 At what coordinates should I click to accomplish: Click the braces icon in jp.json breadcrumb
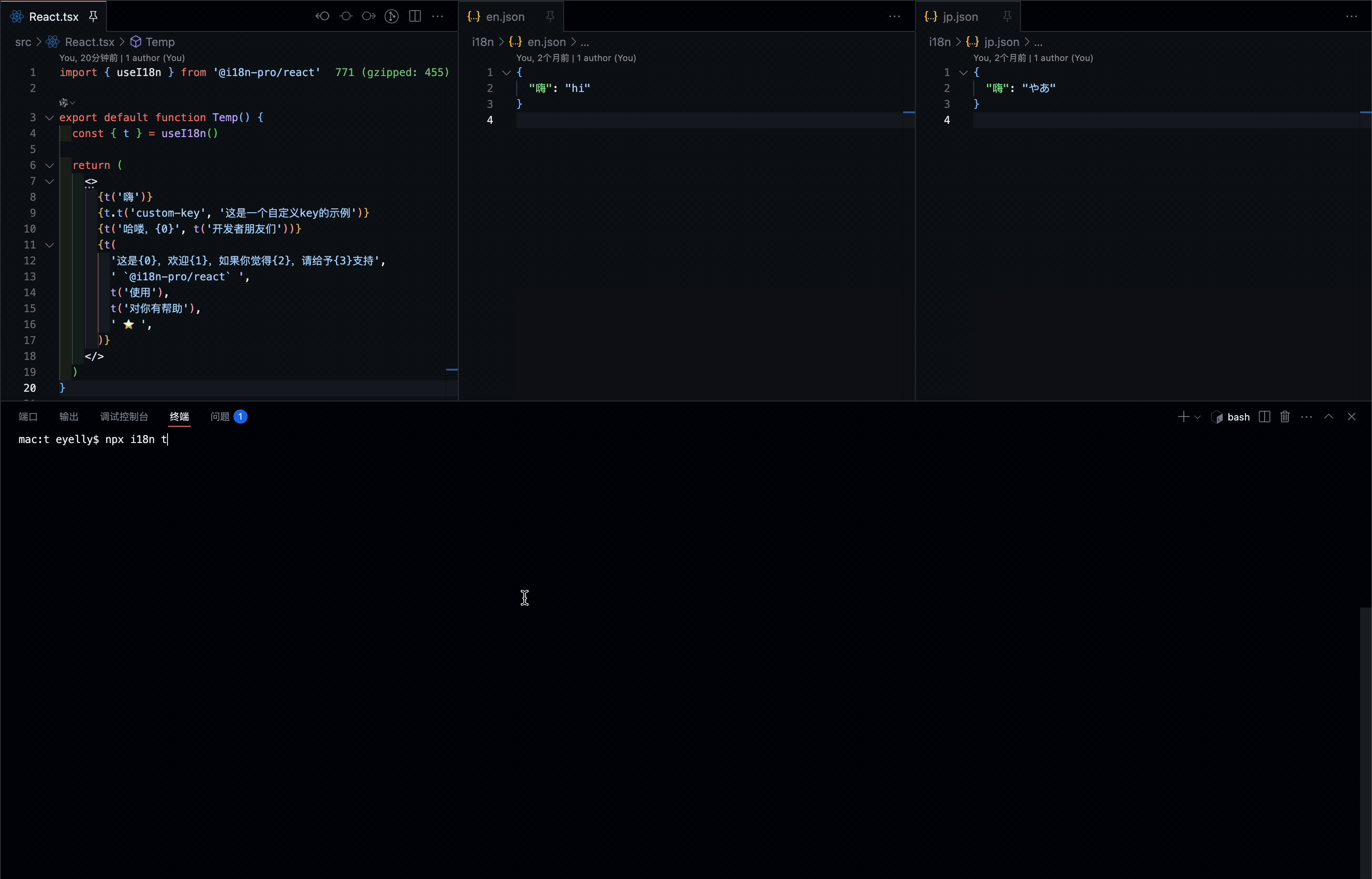point(973,42)
